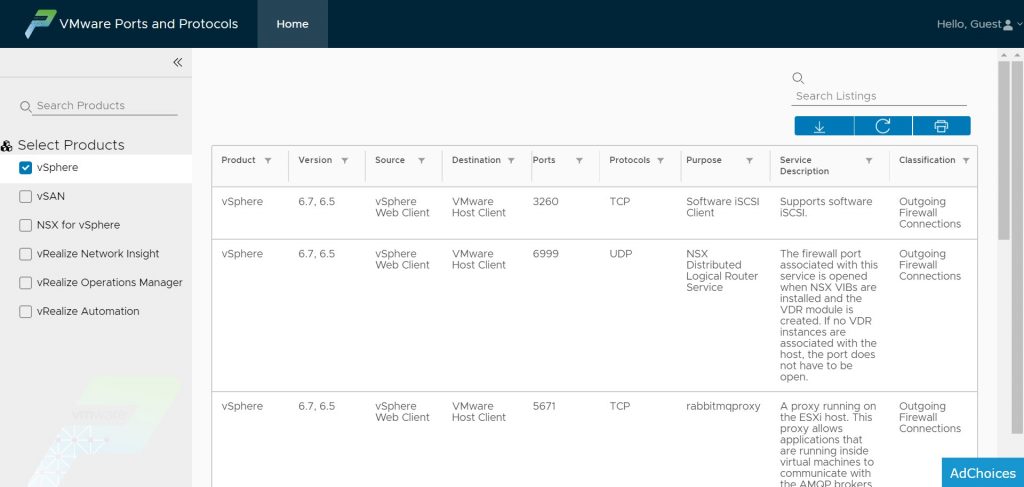Enable the vSAN product checkbox
The width and height of the screenshot is (1024, 487).
point(26,197)
